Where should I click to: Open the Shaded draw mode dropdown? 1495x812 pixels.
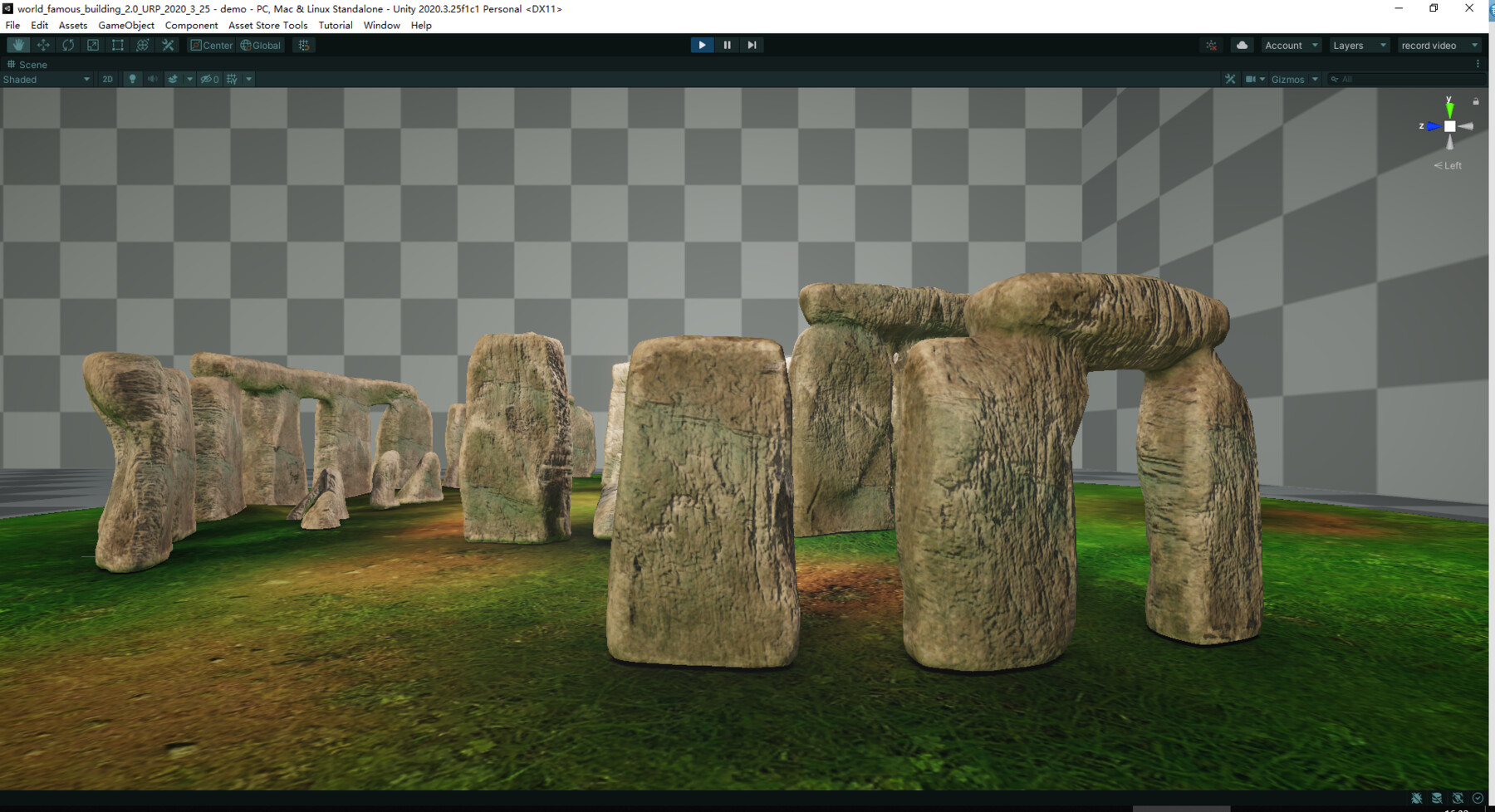tap(46, 79)
